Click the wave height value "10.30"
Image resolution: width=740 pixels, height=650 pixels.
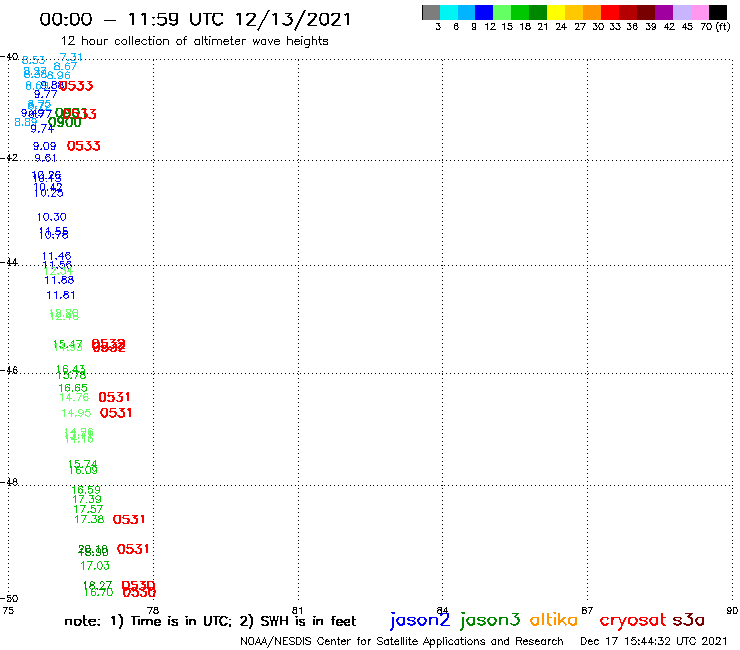[51, 217]
